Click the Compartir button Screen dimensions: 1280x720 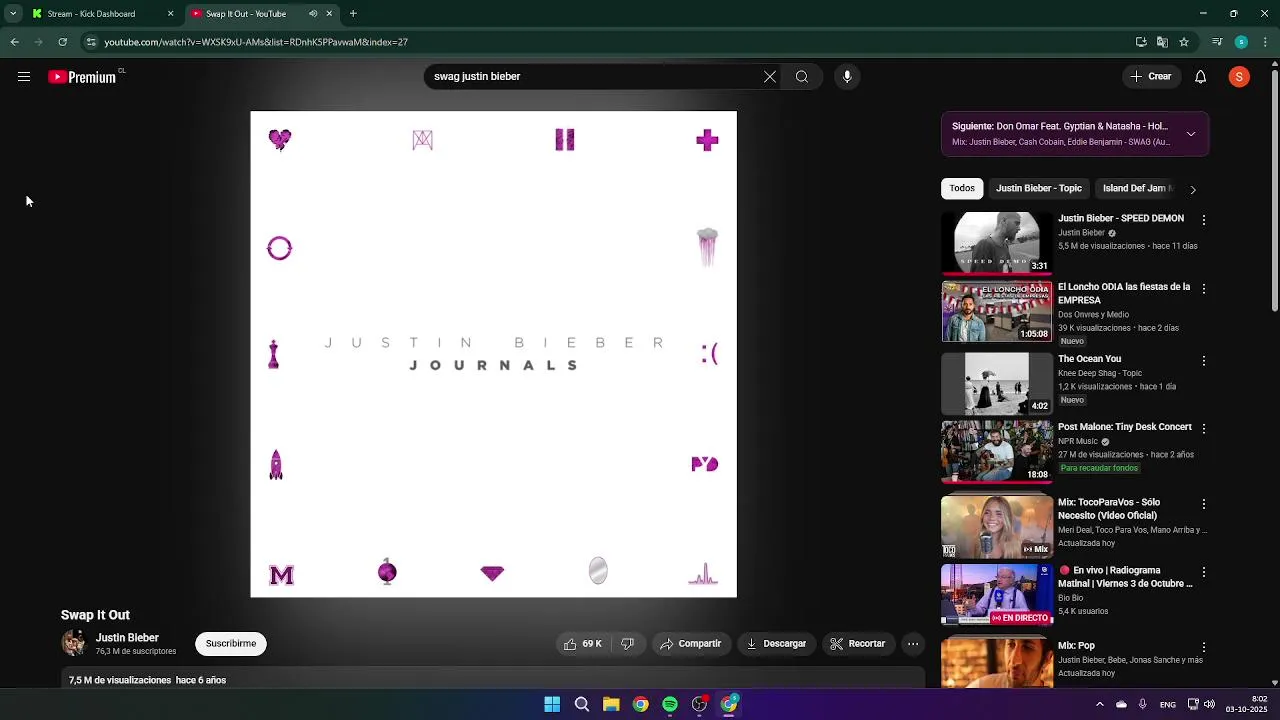pos(690,644)
